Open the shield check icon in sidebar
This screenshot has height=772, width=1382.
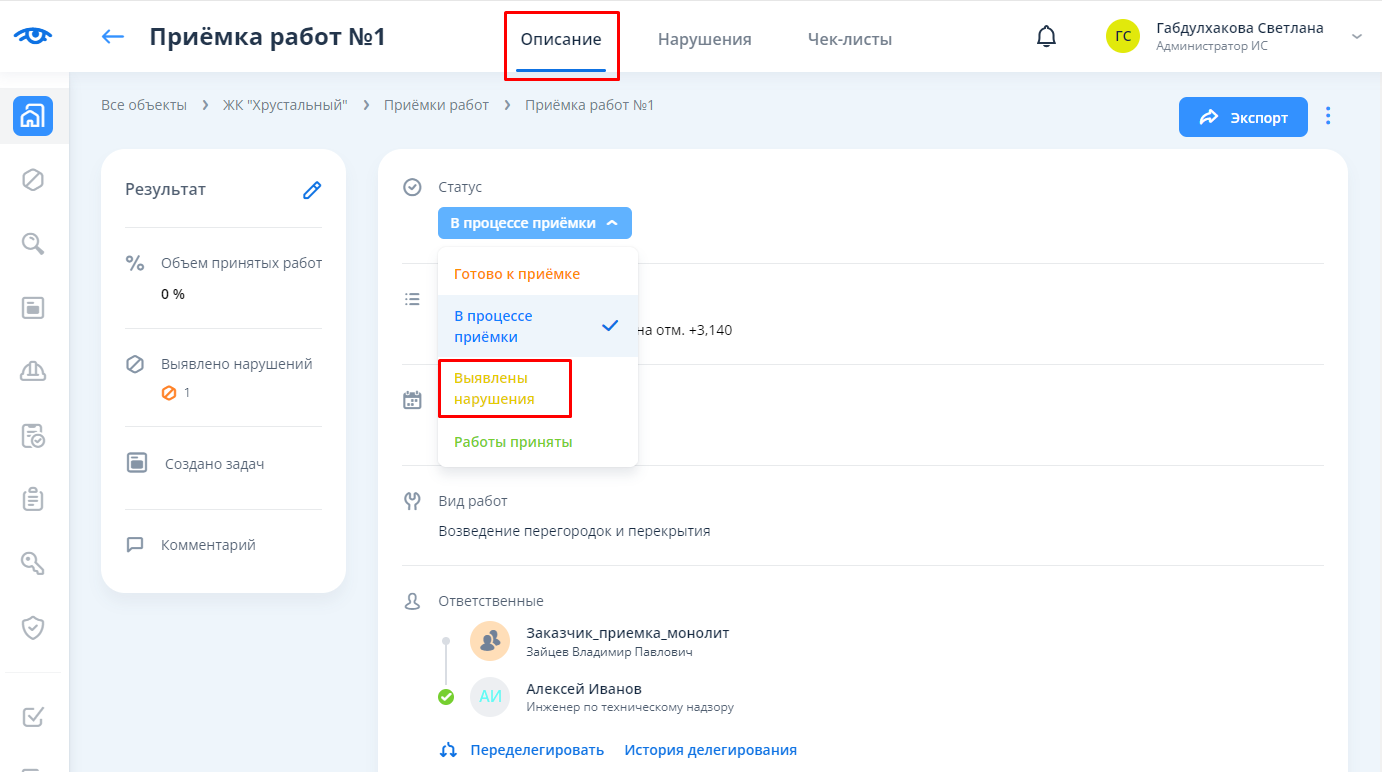point(33,627)
